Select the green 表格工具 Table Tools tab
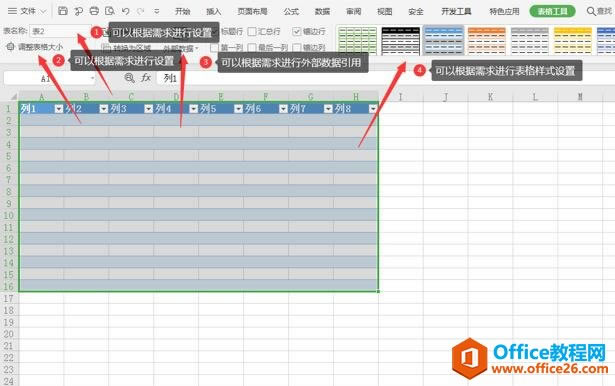This screenshot has height=386, width=615. tap(552, 11)
